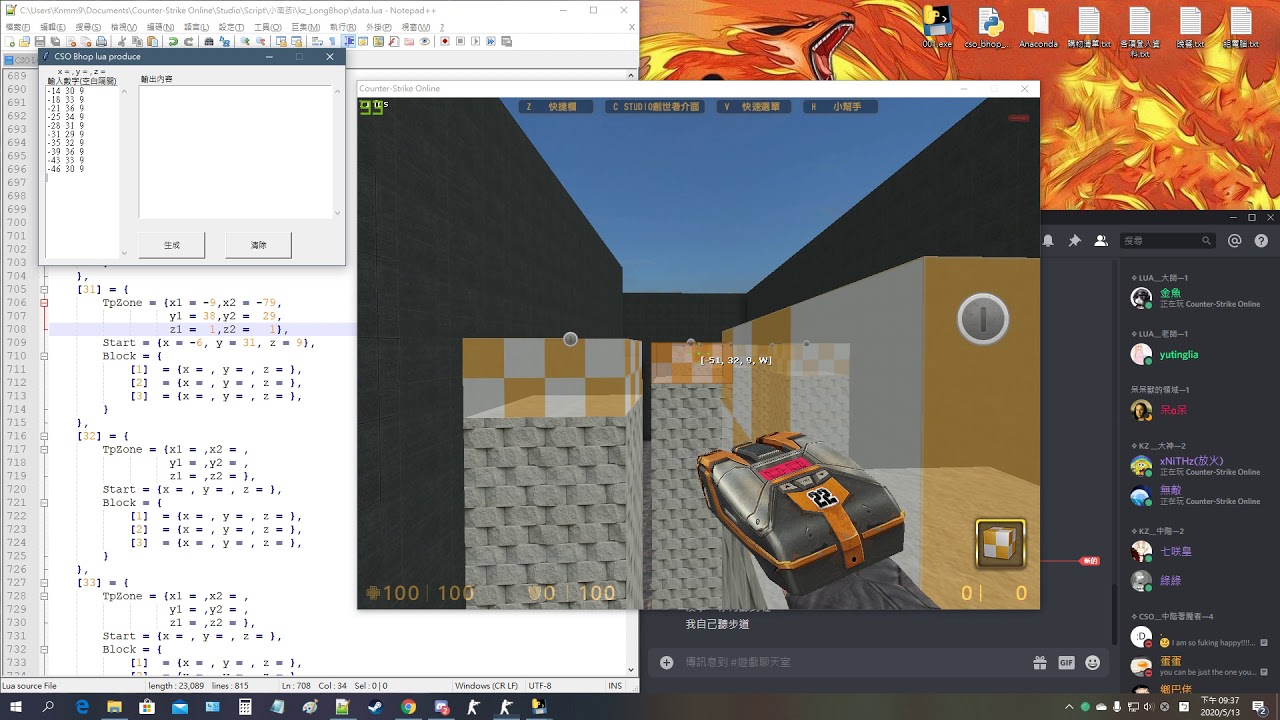Collapse the TpZone fold marker at line 706

tap(44, 302)
